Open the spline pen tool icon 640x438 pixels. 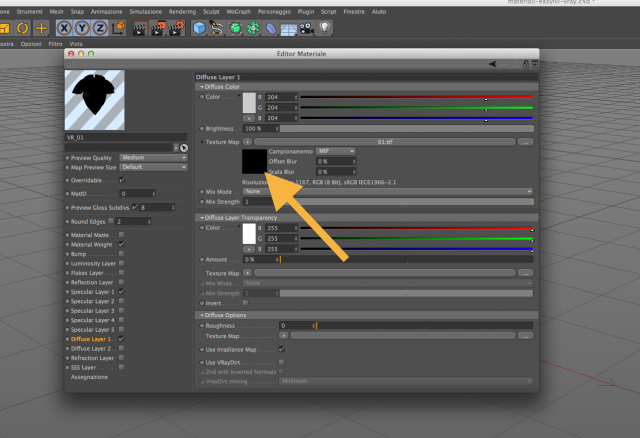[x=217, y=28]
